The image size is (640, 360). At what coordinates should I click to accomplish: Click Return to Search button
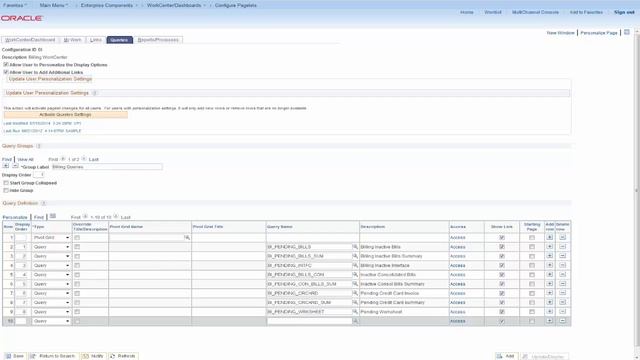[x=53, y=356]
